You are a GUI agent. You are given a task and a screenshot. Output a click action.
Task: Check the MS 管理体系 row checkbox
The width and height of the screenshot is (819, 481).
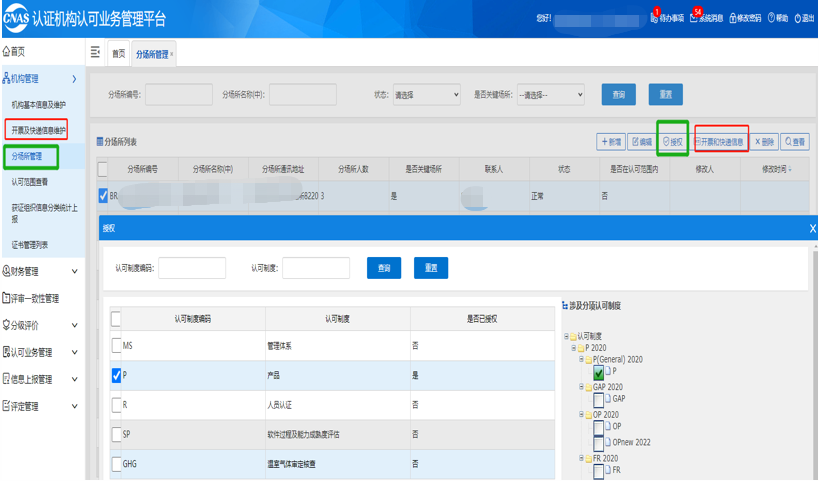pos(116,345)
